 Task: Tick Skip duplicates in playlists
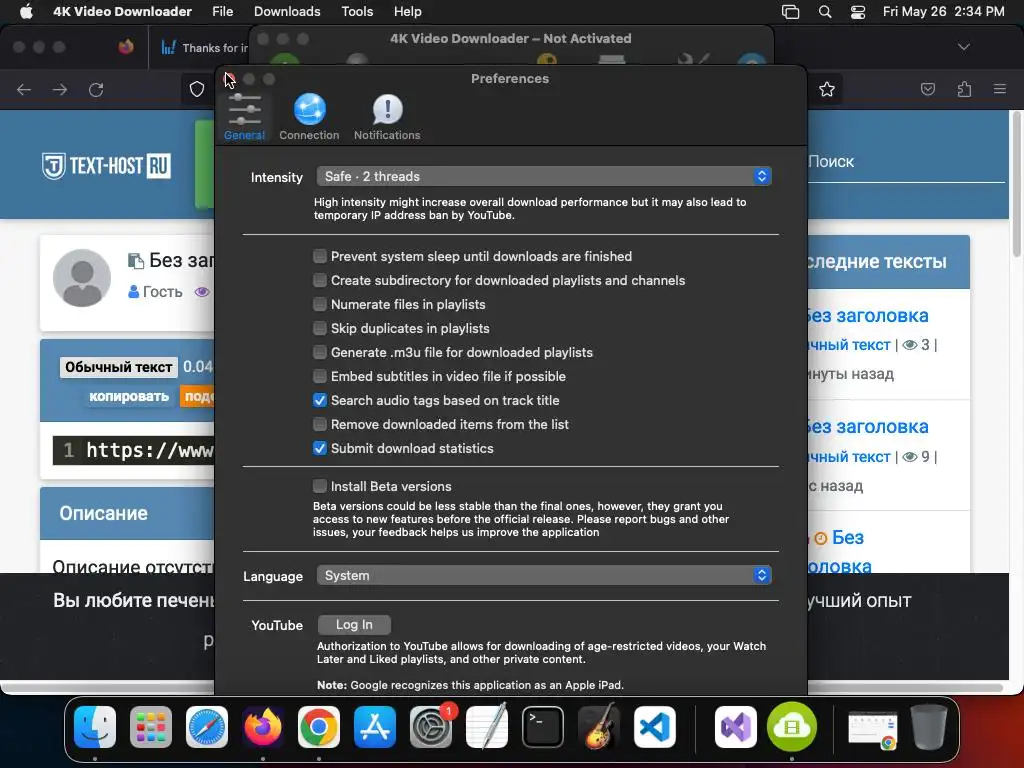(319, 328)
